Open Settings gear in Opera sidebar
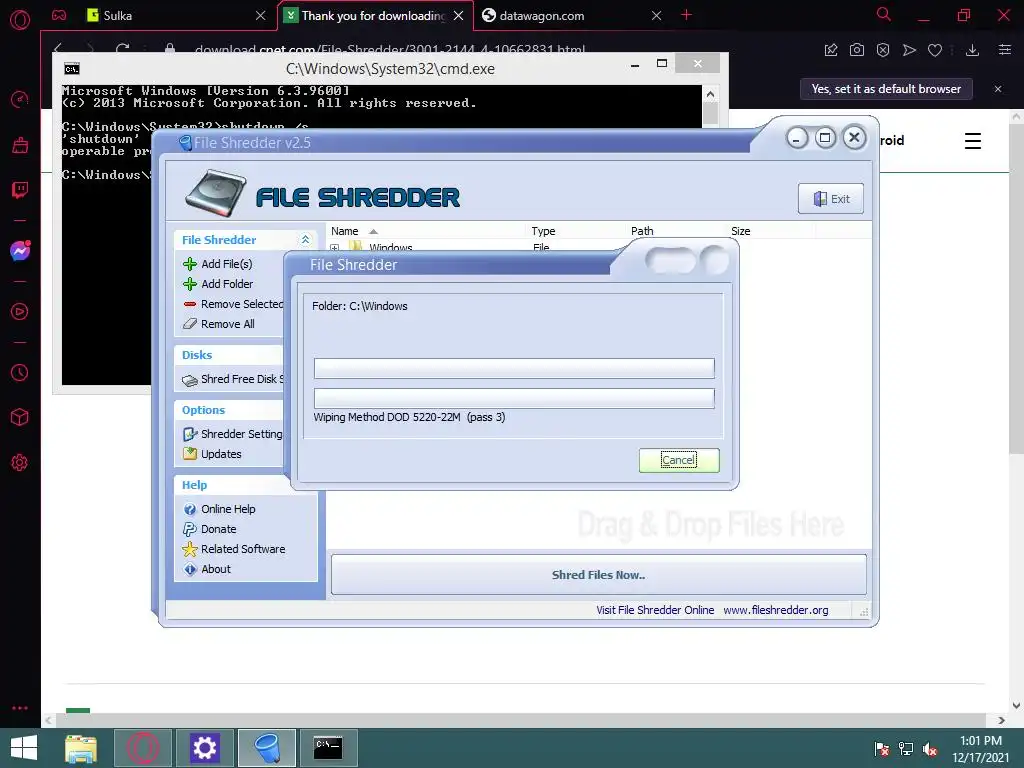This screenshot has width=1024, height=768. [20, 463]
